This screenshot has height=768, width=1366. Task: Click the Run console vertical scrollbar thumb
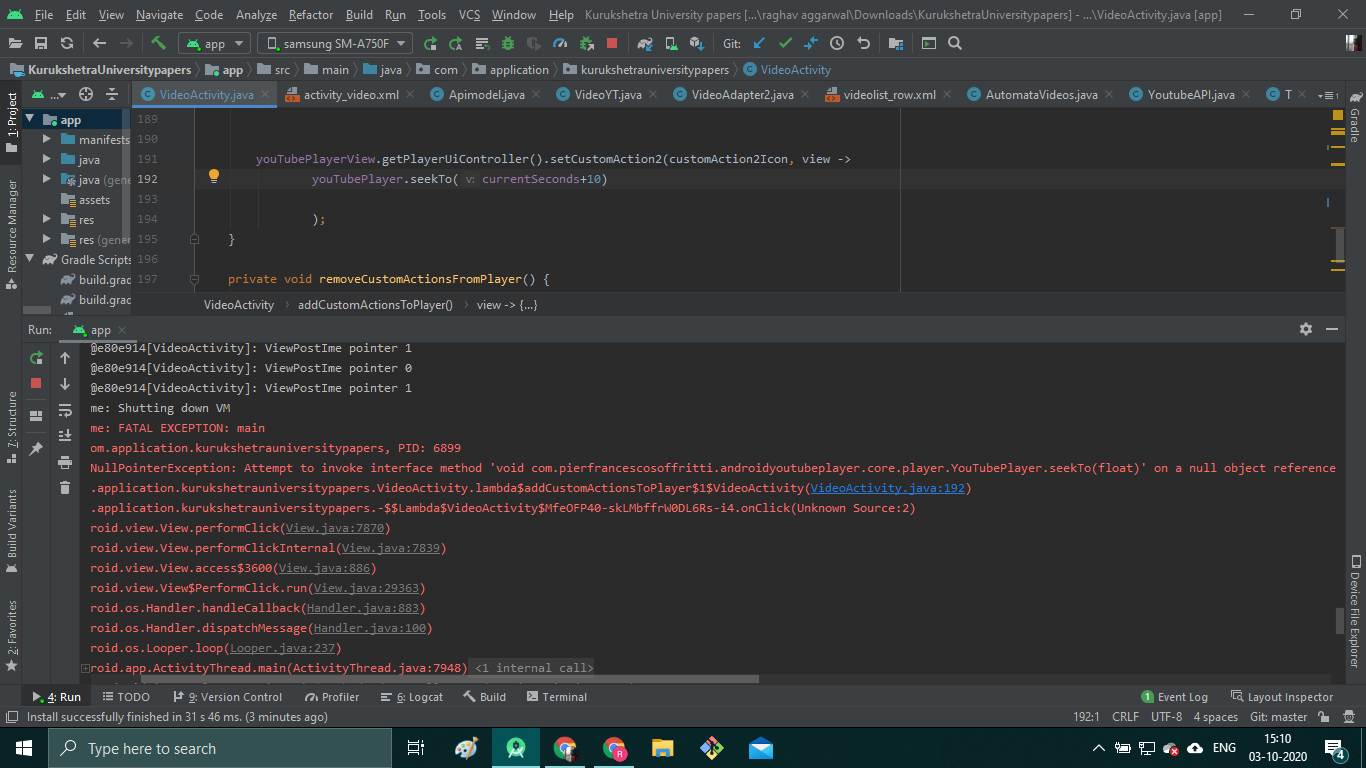click(x=1340, y=620)
